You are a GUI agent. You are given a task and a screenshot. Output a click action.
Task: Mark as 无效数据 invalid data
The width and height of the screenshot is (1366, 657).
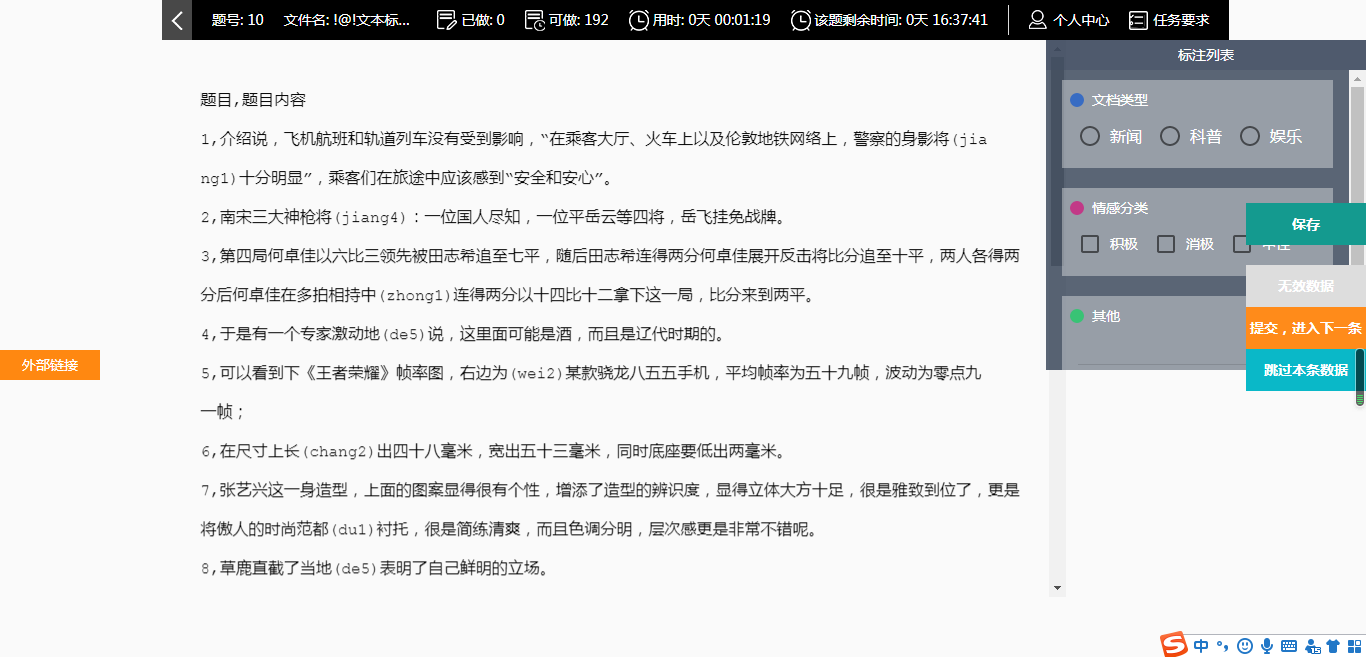[1306, 286]
